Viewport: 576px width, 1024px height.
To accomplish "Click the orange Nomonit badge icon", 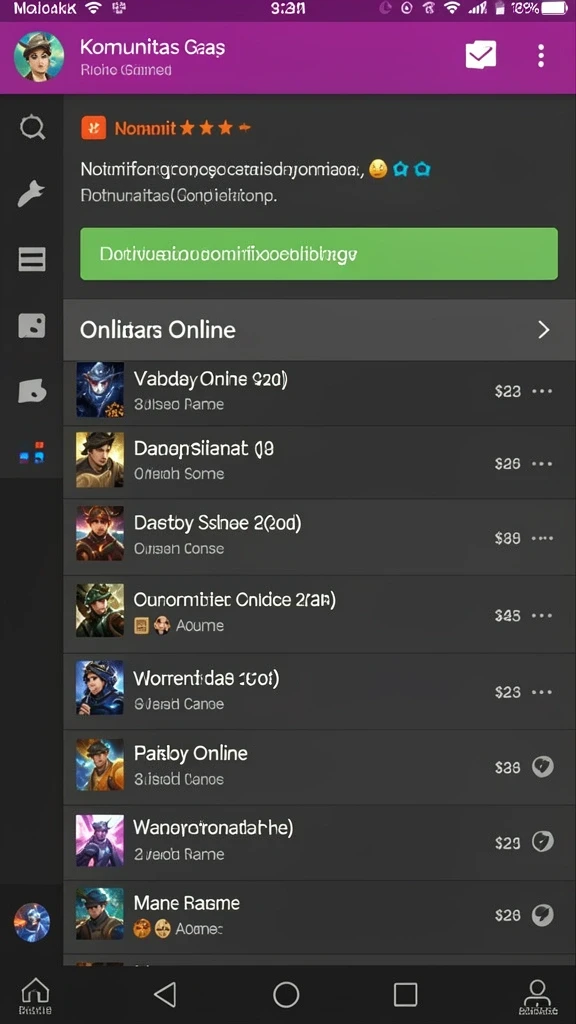I will click(93, 128).
